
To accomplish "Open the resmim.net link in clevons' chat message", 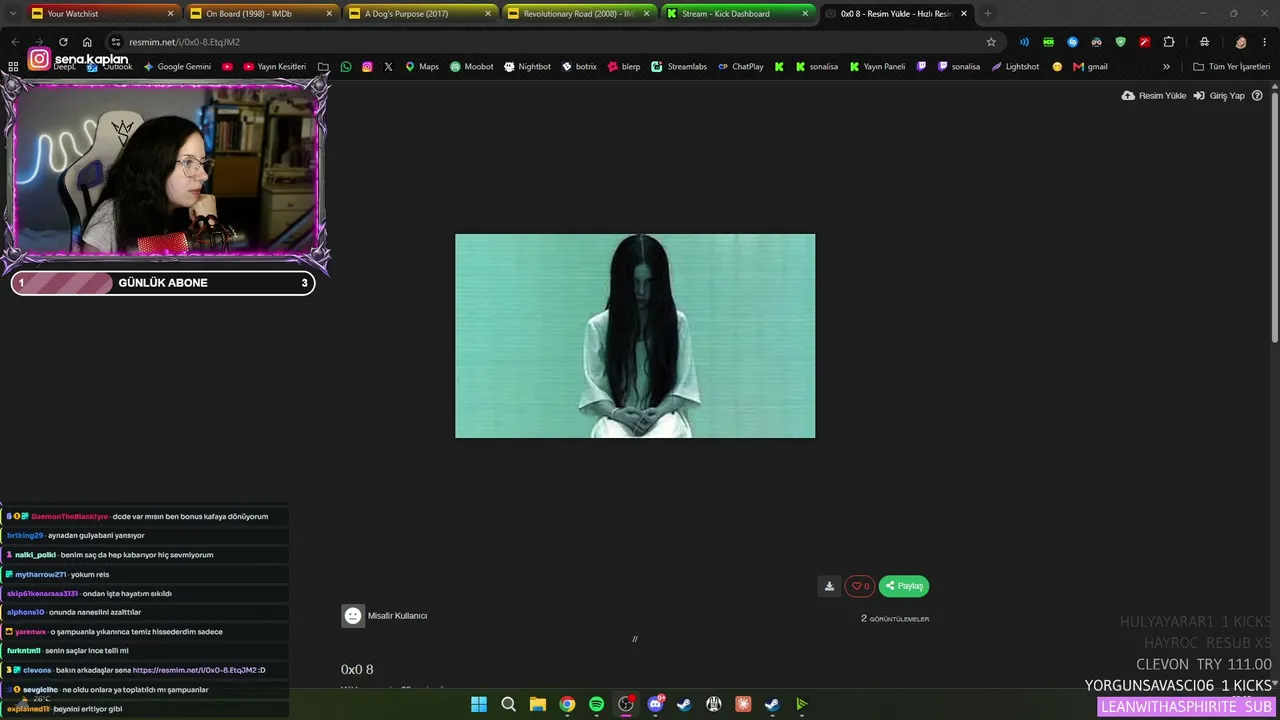I will (x=195, y=670).
